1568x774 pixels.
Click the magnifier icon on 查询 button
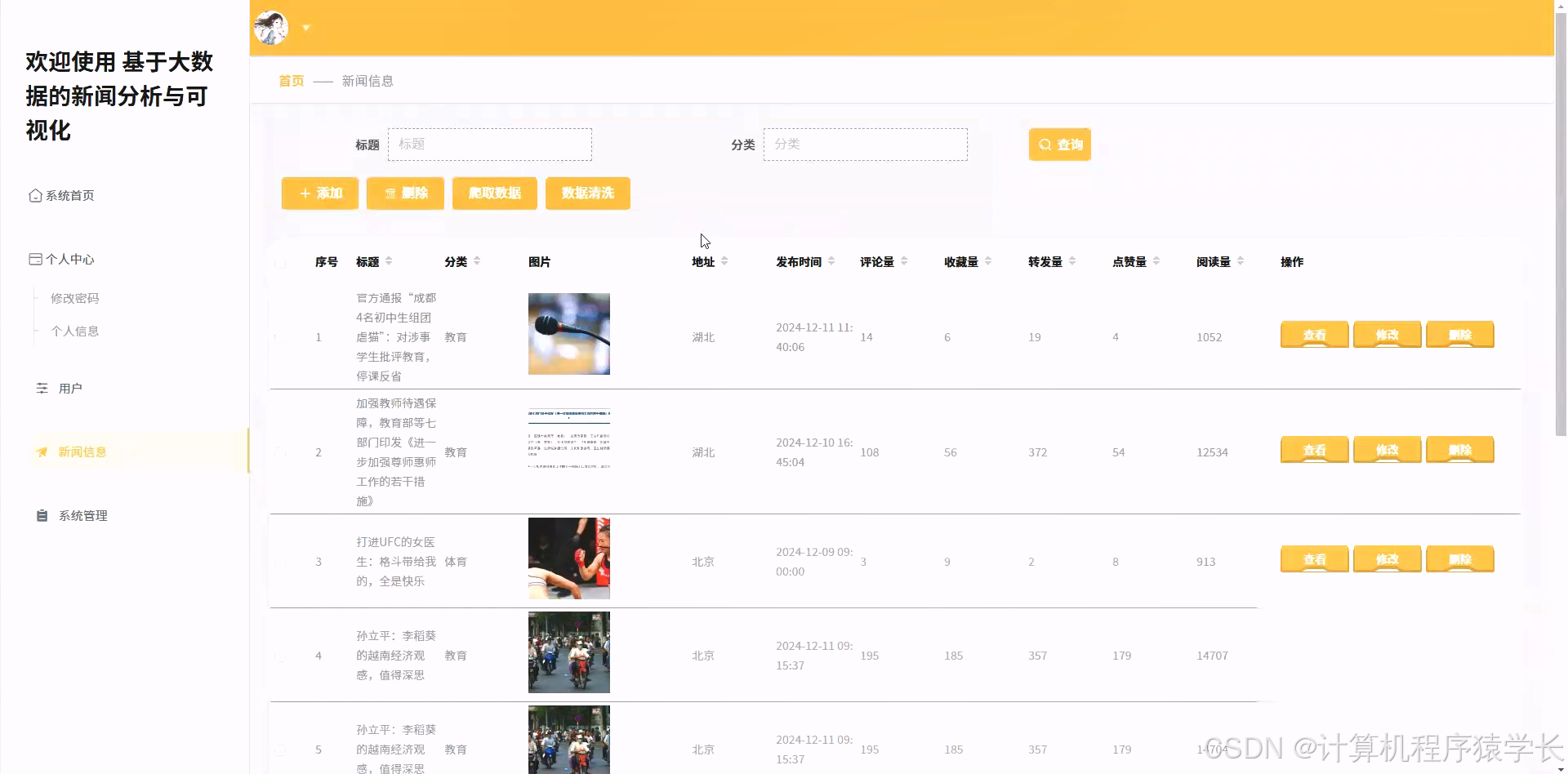1044,144
